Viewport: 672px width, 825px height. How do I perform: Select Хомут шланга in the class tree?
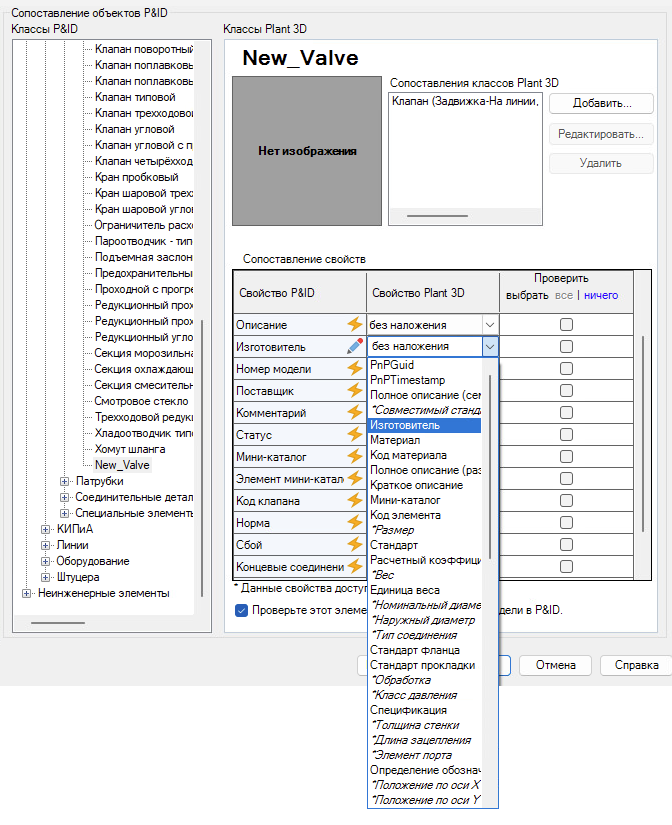tap(130, 449)
